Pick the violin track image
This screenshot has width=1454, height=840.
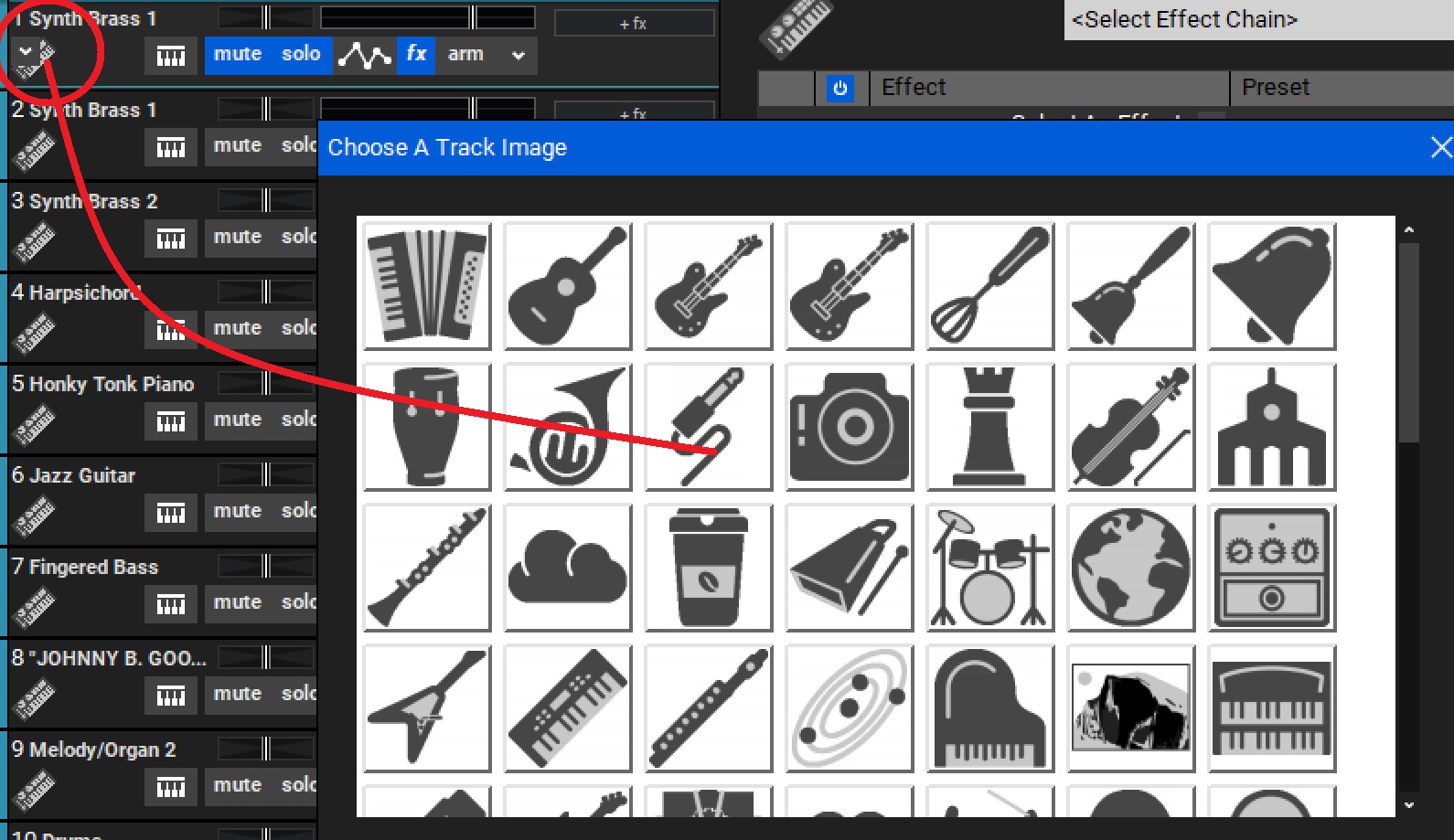click(x=1130, y=427)
